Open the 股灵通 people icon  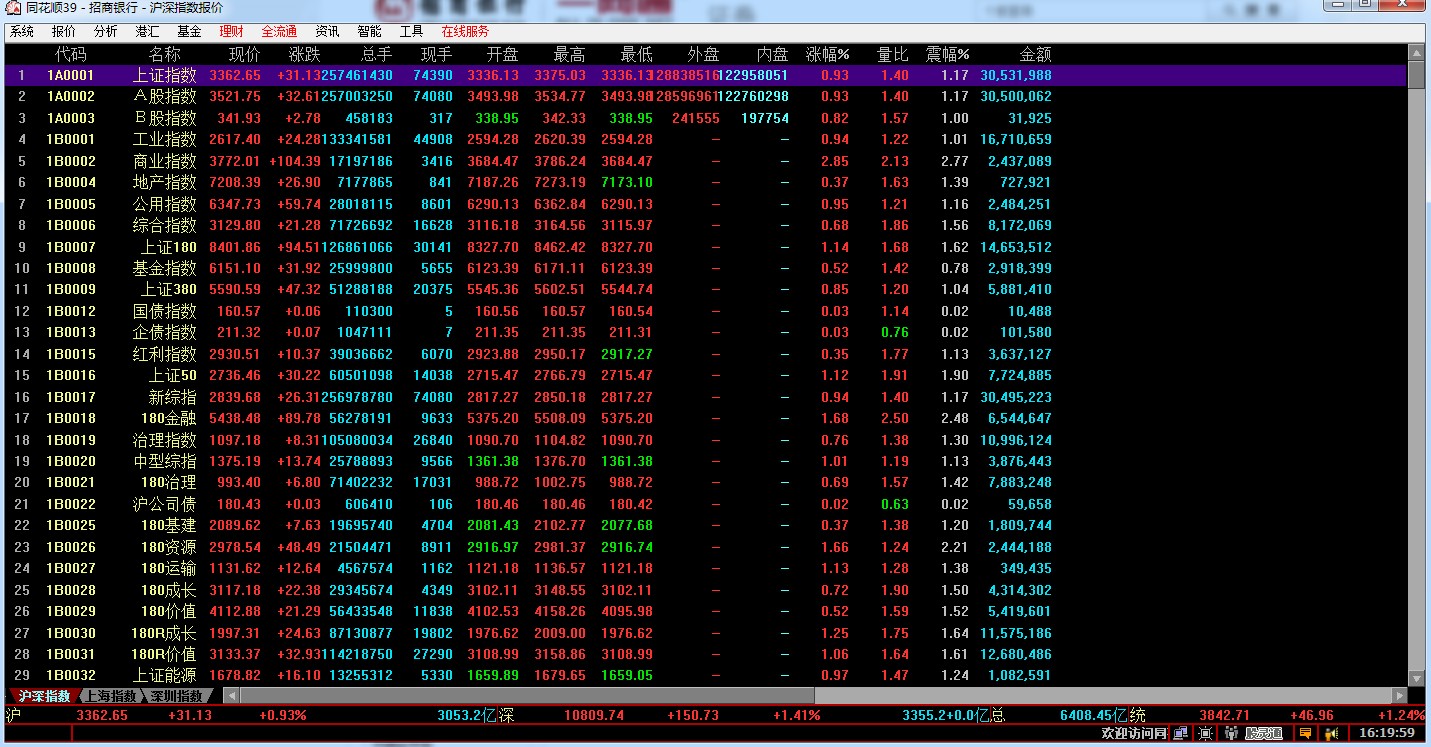(x=1230, y=734)
